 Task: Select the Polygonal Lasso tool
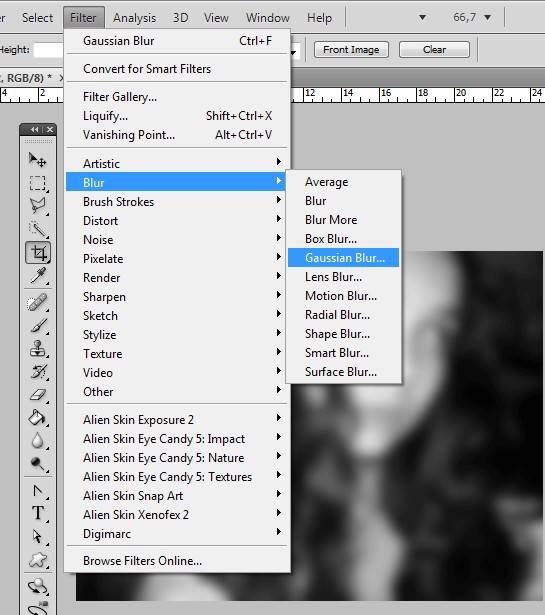click(38, 206)
